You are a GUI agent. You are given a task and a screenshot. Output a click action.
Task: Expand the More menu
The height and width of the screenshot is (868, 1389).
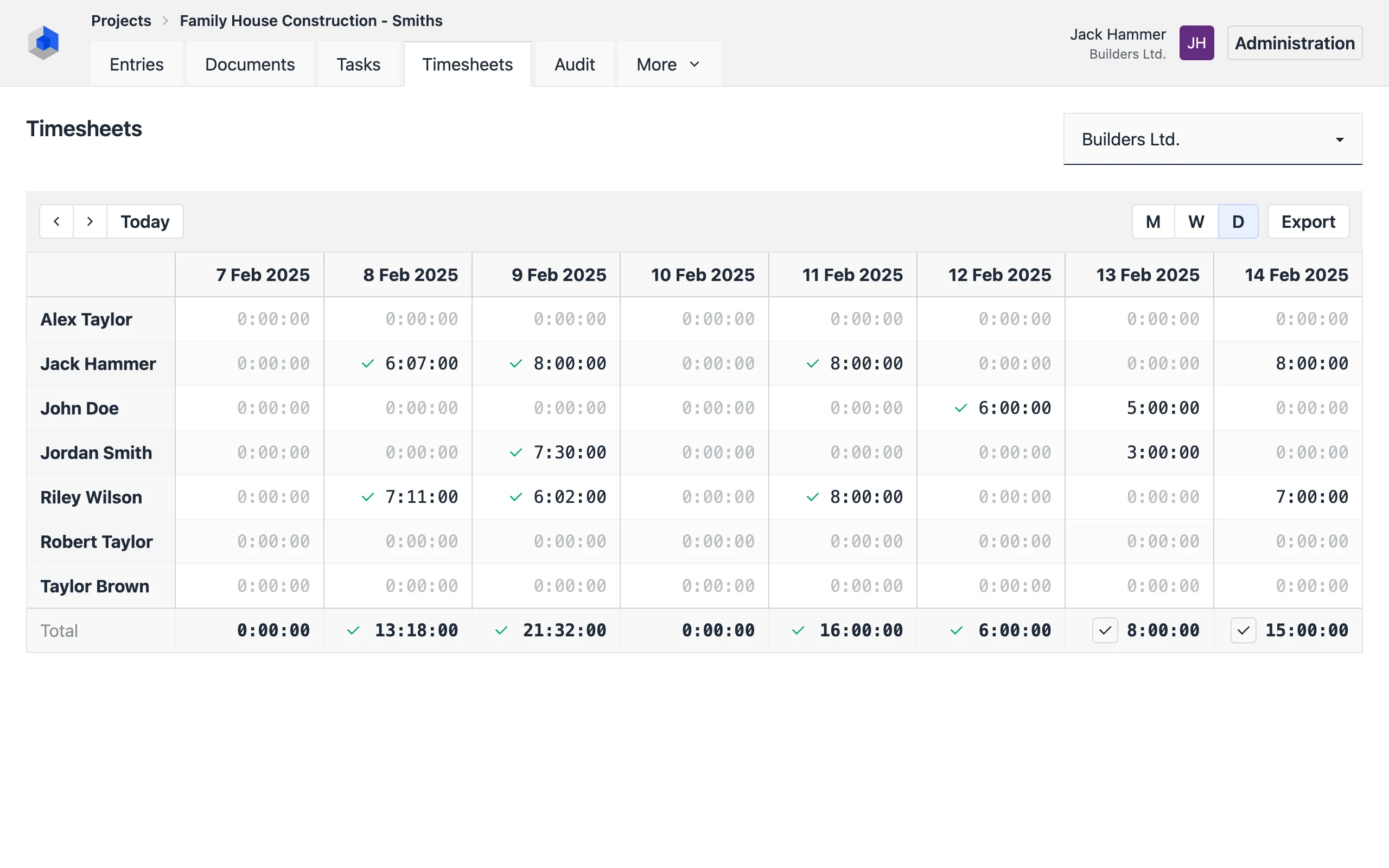click(669, 65)
